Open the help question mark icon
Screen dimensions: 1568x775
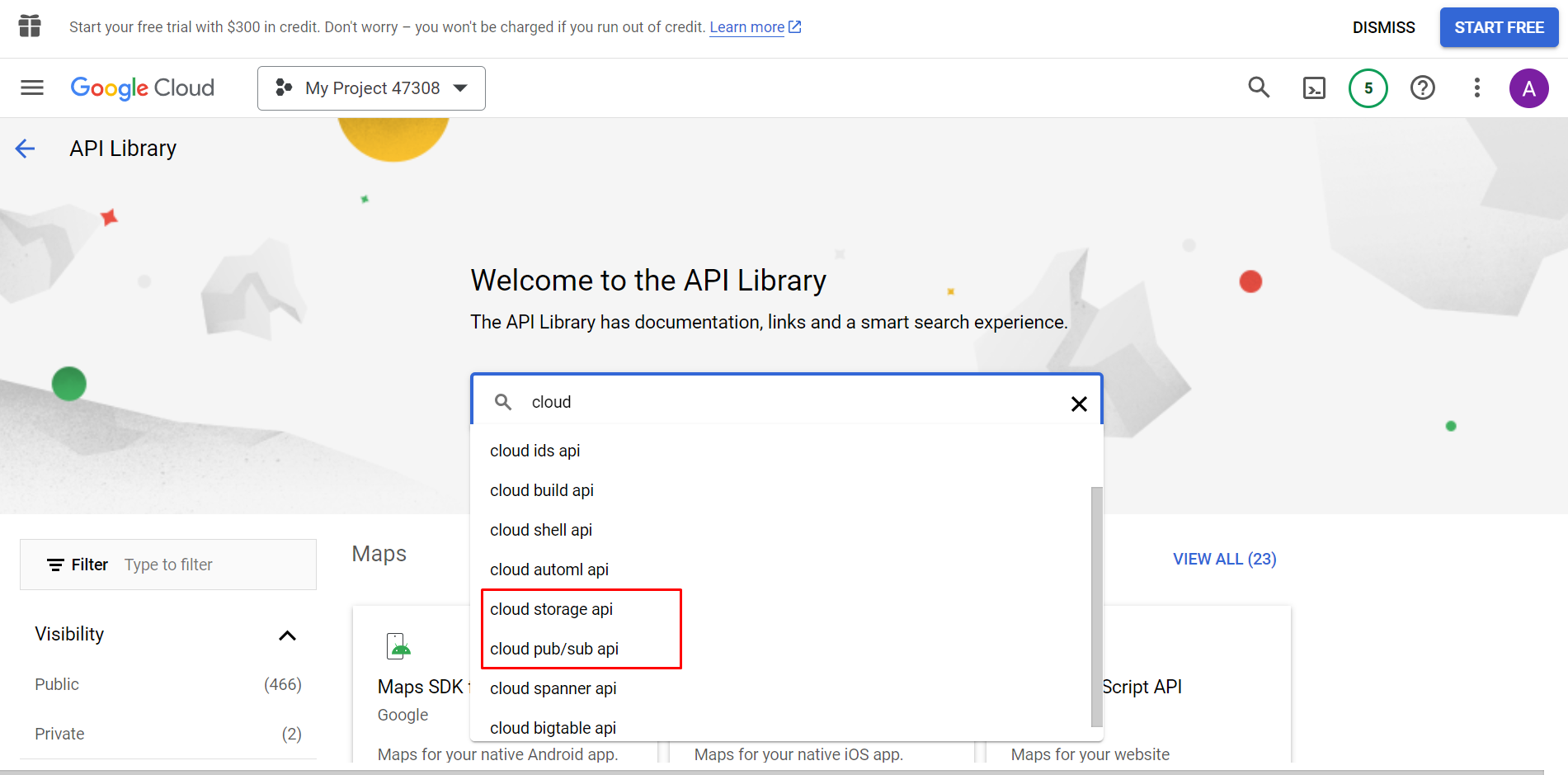pyautogui.click(x=1422, y=87)
